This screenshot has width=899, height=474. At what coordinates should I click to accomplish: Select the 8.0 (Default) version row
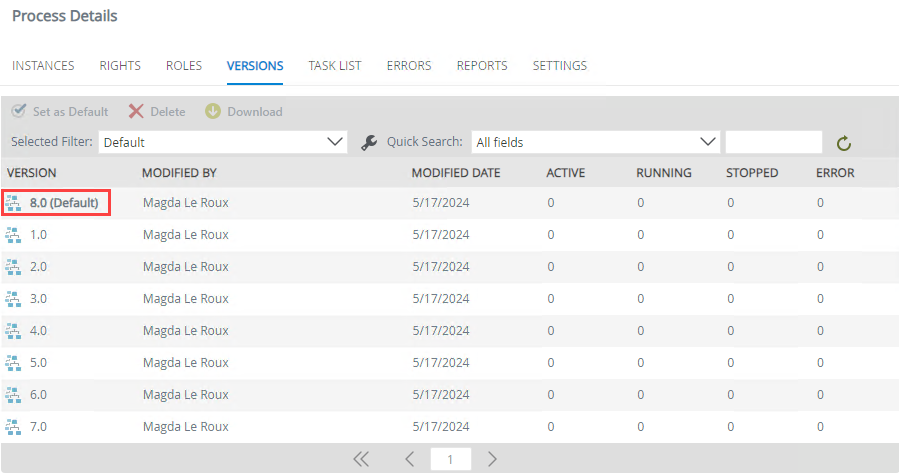pos(64,203)
